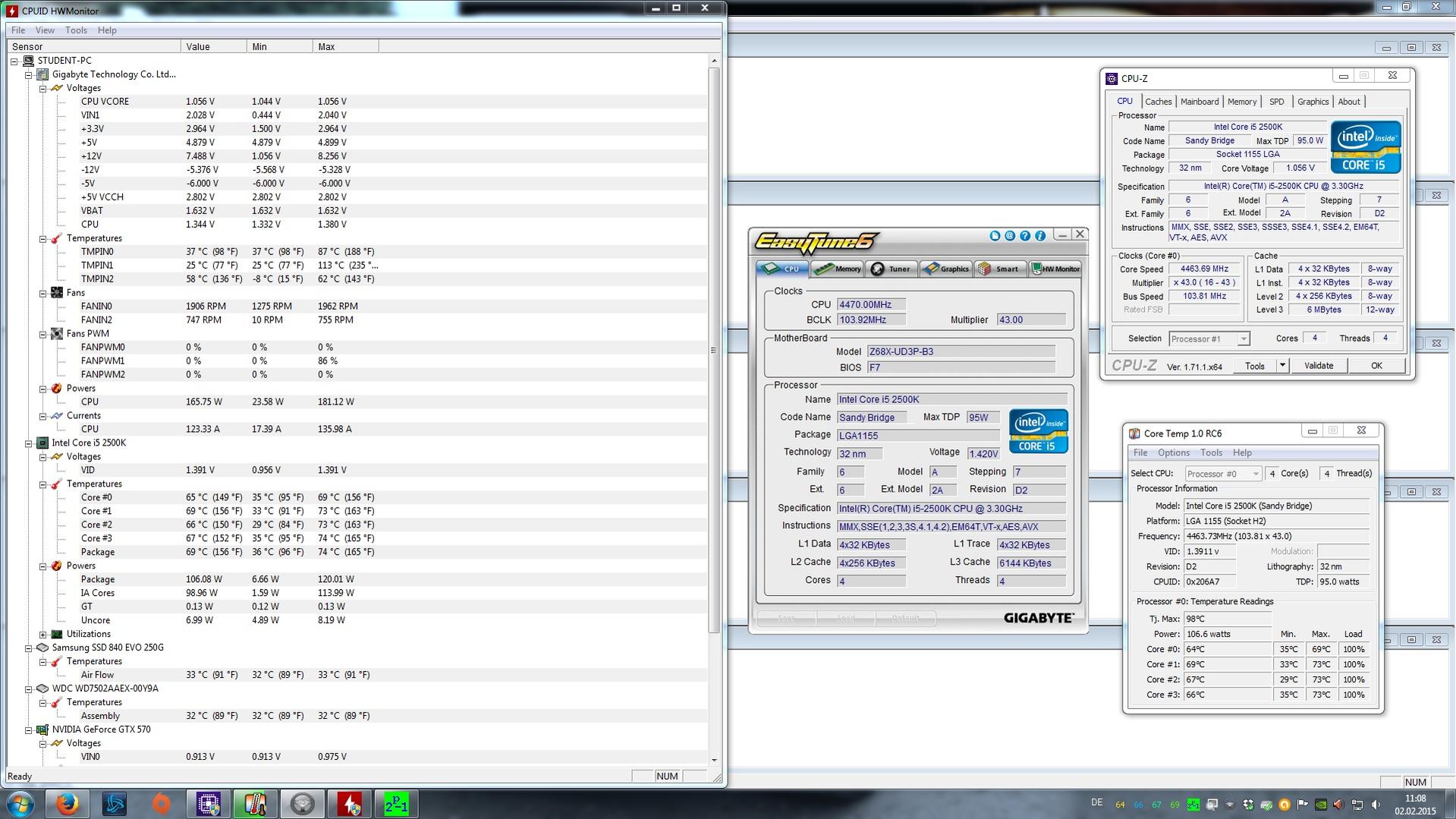Open the Origin taskbar icon
The width and height of the screenshot is (1456, 819).
point(161,804)
